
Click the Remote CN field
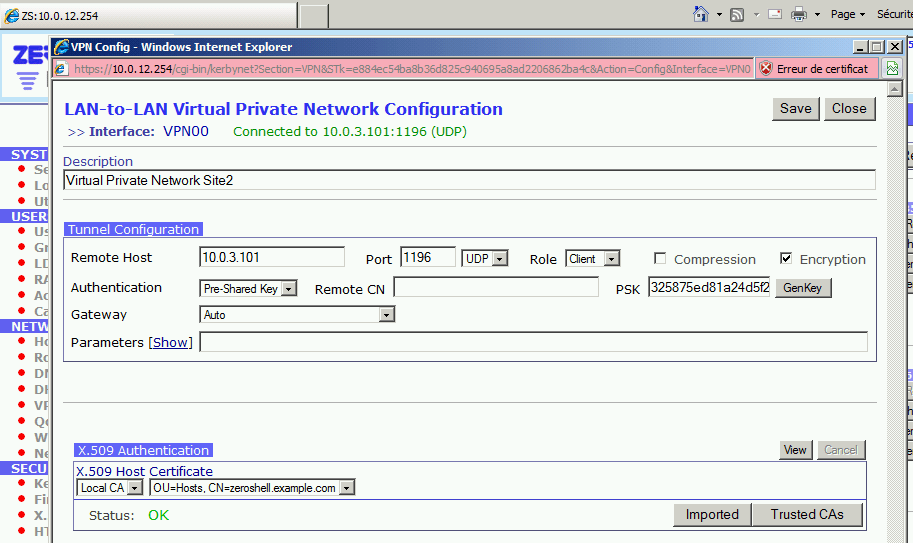[x=496, y=287]
